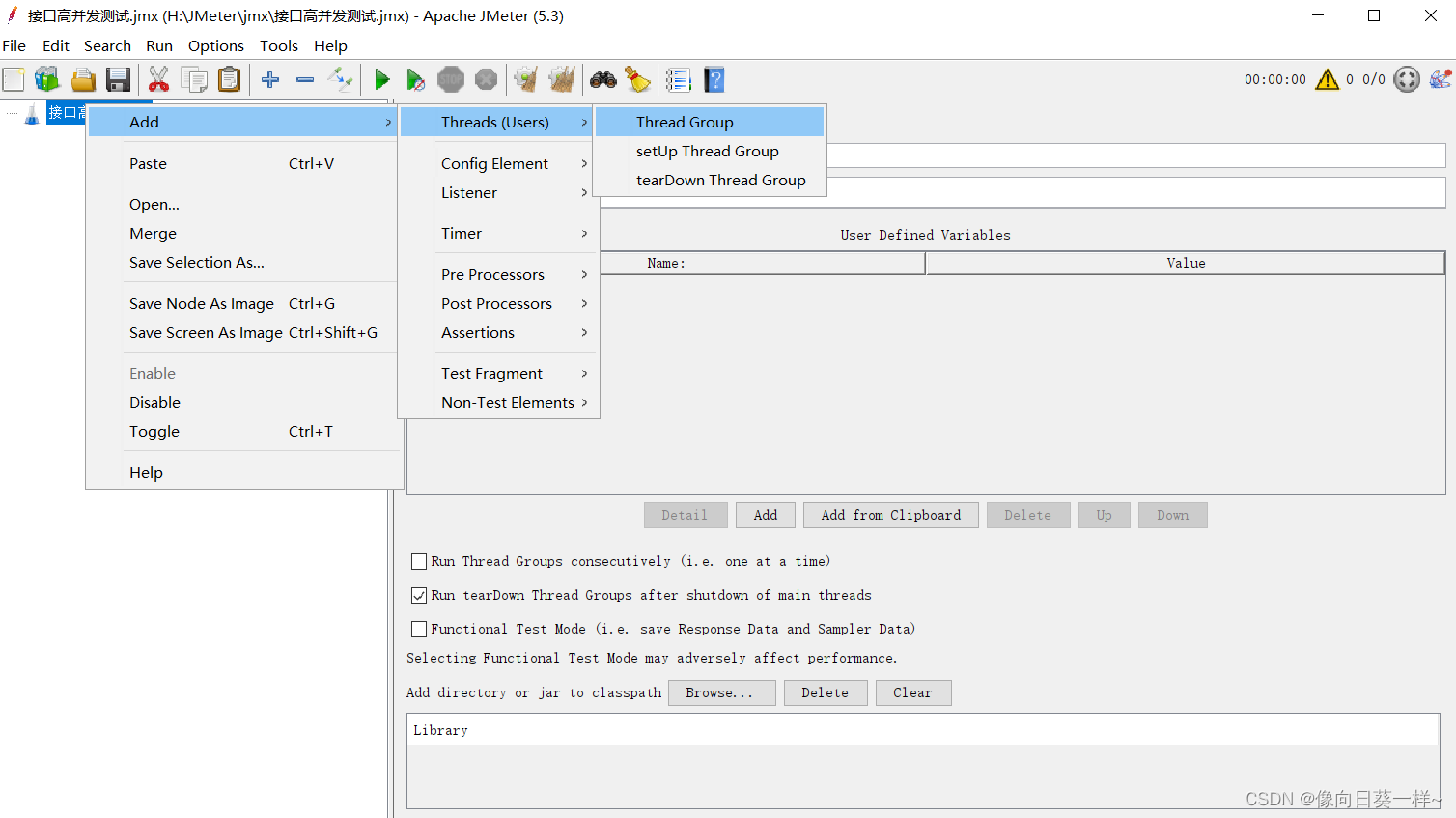Expand the Add submenu arrow
This screenshot has width=1456, height=818.
(x=388, y=122)
